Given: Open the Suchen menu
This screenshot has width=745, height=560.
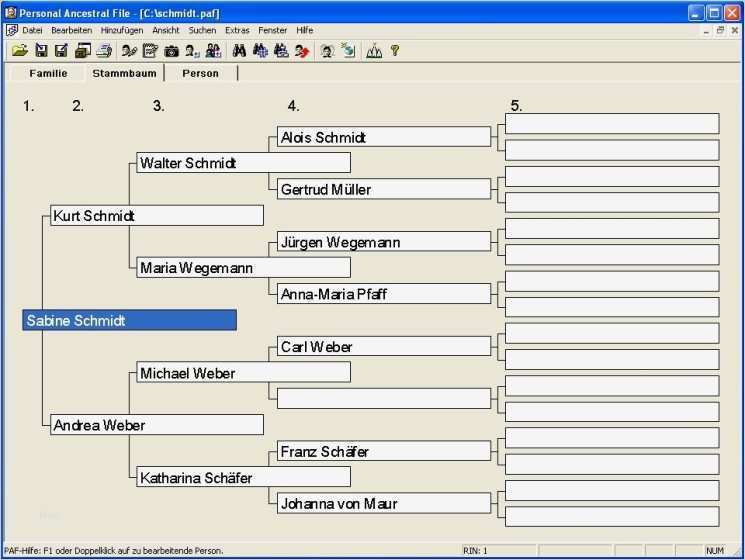Looking at the screenshot, I should pyautogui.click(x=202, y=30).
